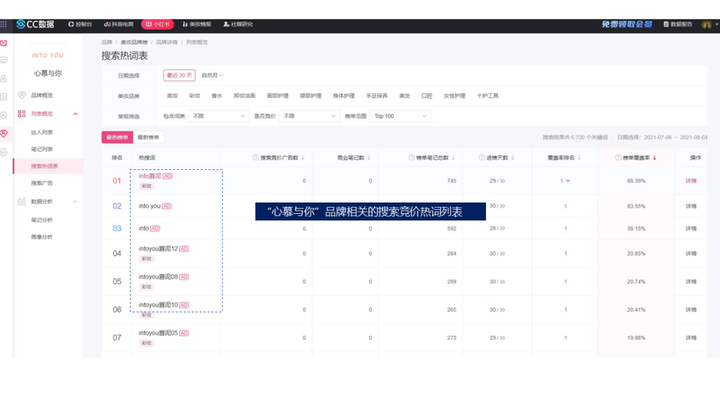The image size is (720, 405).
Task: Filter by 底妆 category
Action: [172, 96]
